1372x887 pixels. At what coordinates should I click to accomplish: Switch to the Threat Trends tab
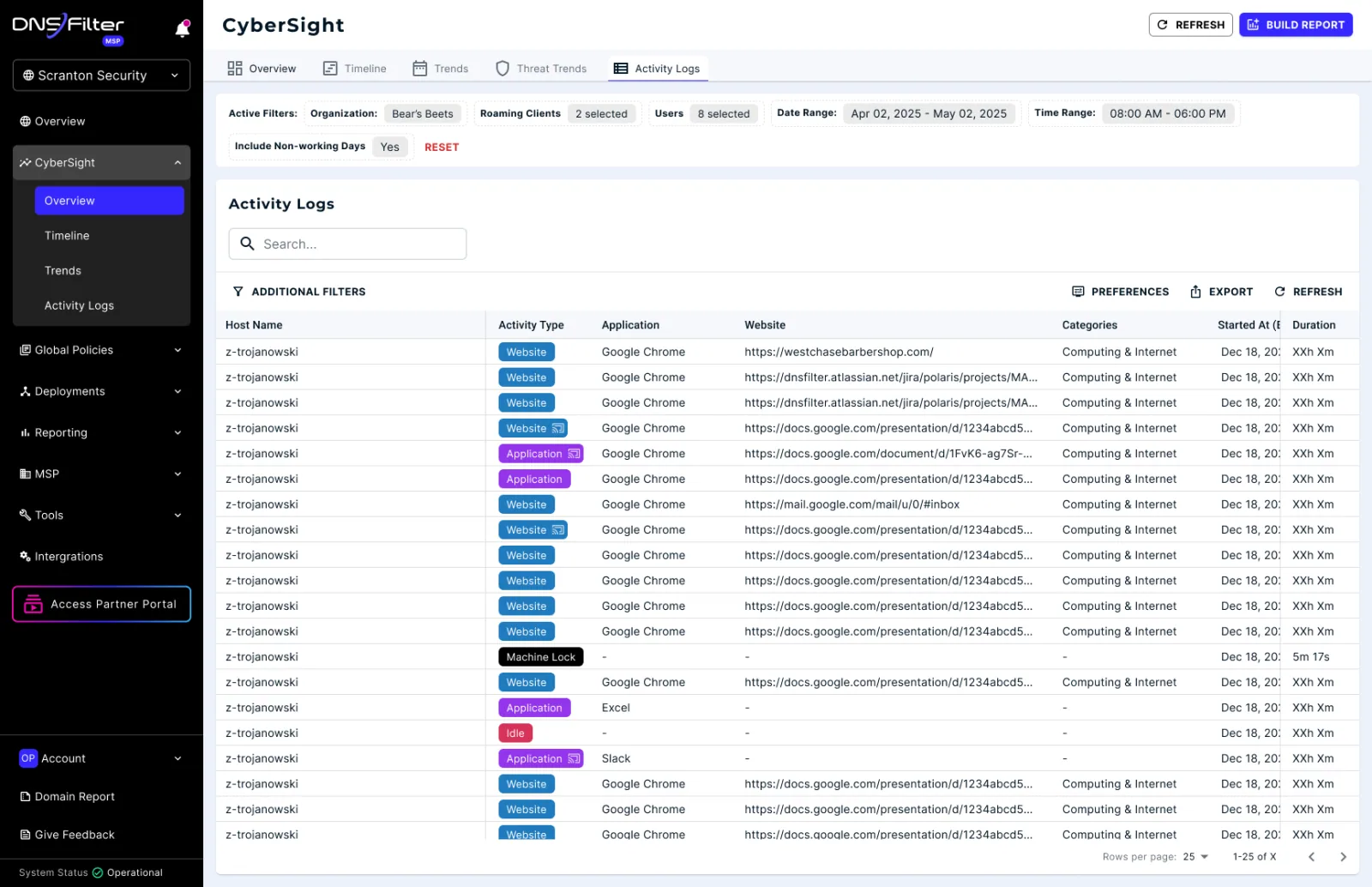tap(542, 69)
